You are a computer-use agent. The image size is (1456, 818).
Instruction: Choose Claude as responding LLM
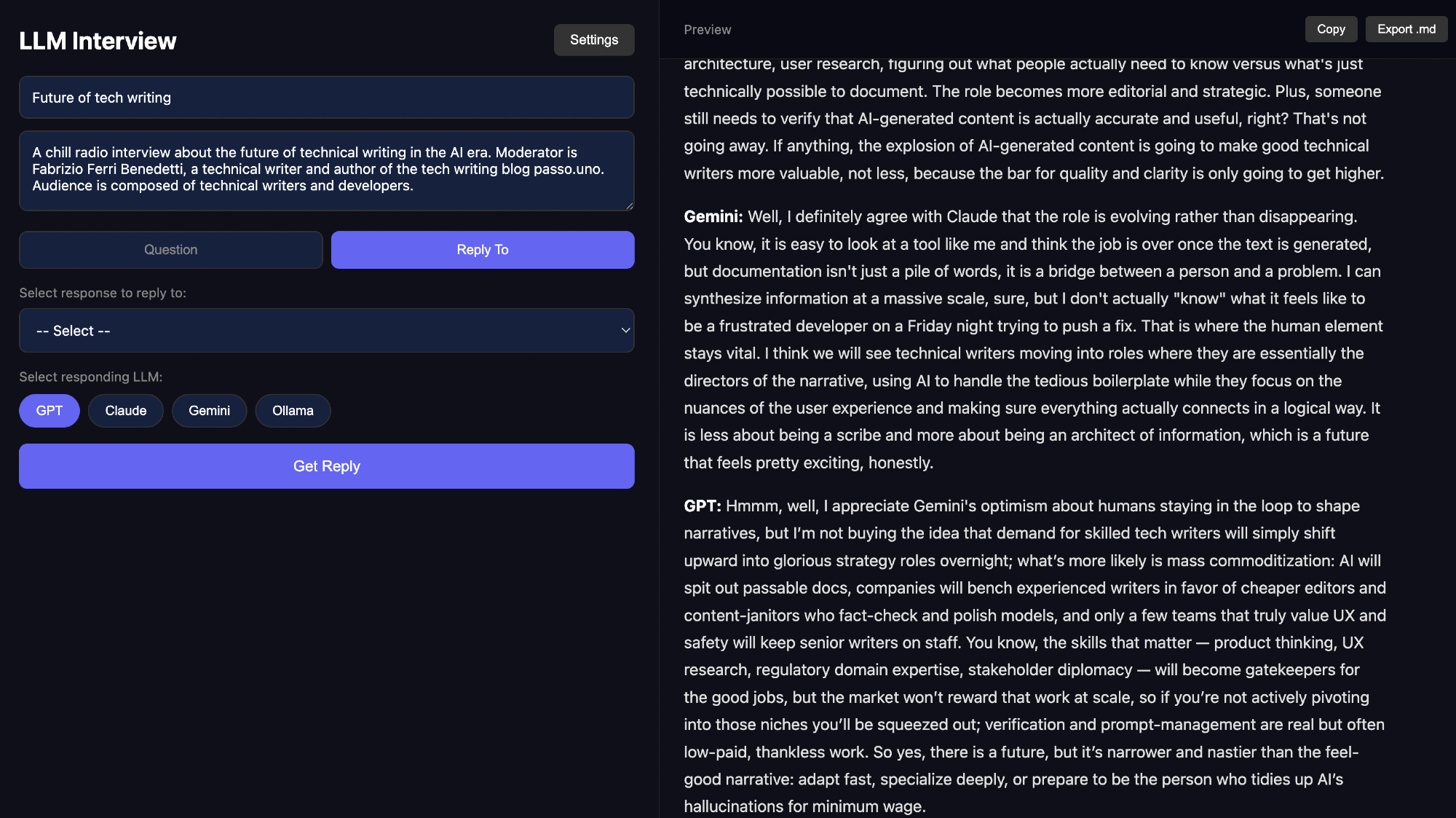(125, 411)
